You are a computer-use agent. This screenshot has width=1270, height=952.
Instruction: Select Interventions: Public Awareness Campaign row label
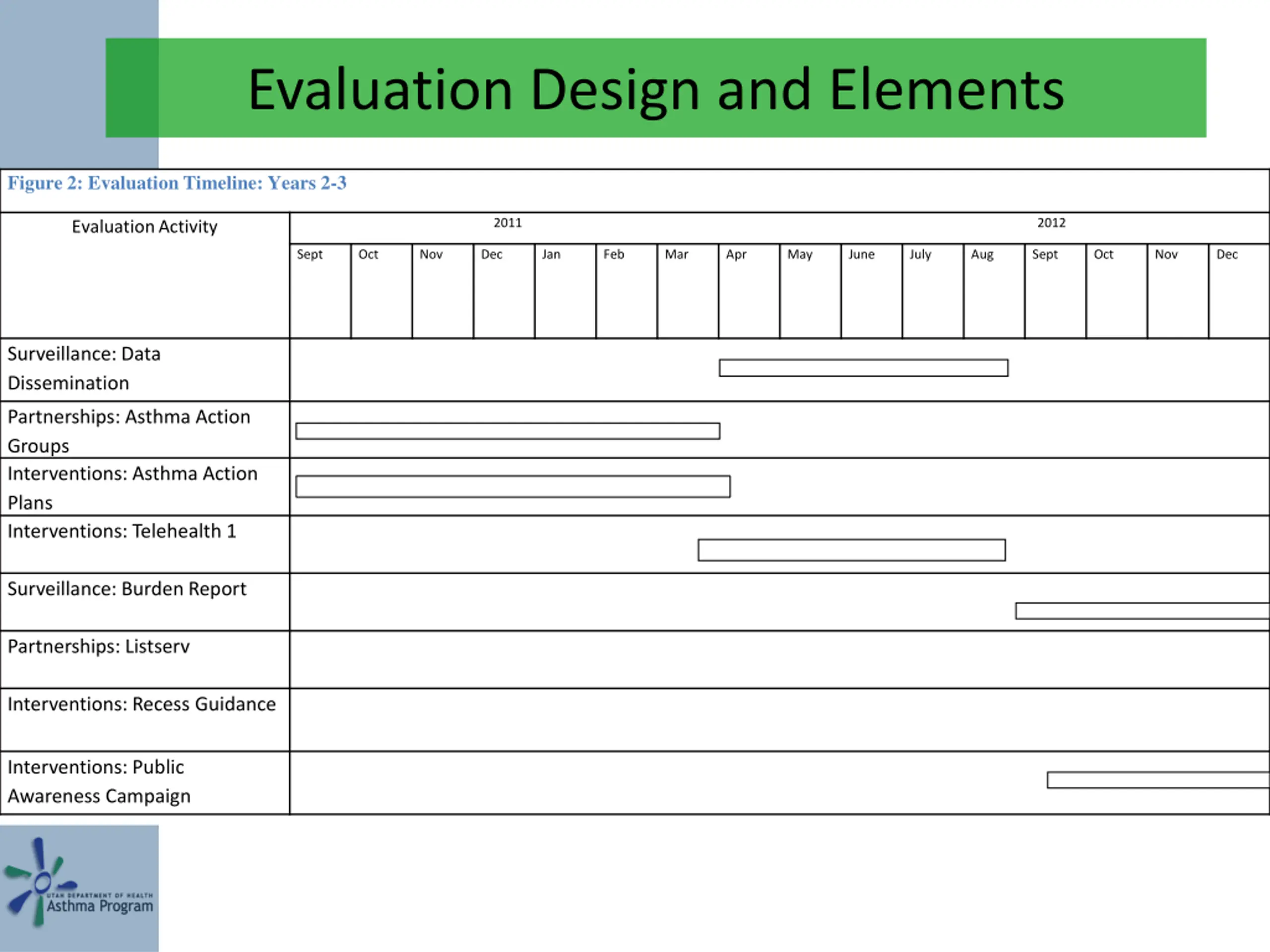(x=99, y=781)
